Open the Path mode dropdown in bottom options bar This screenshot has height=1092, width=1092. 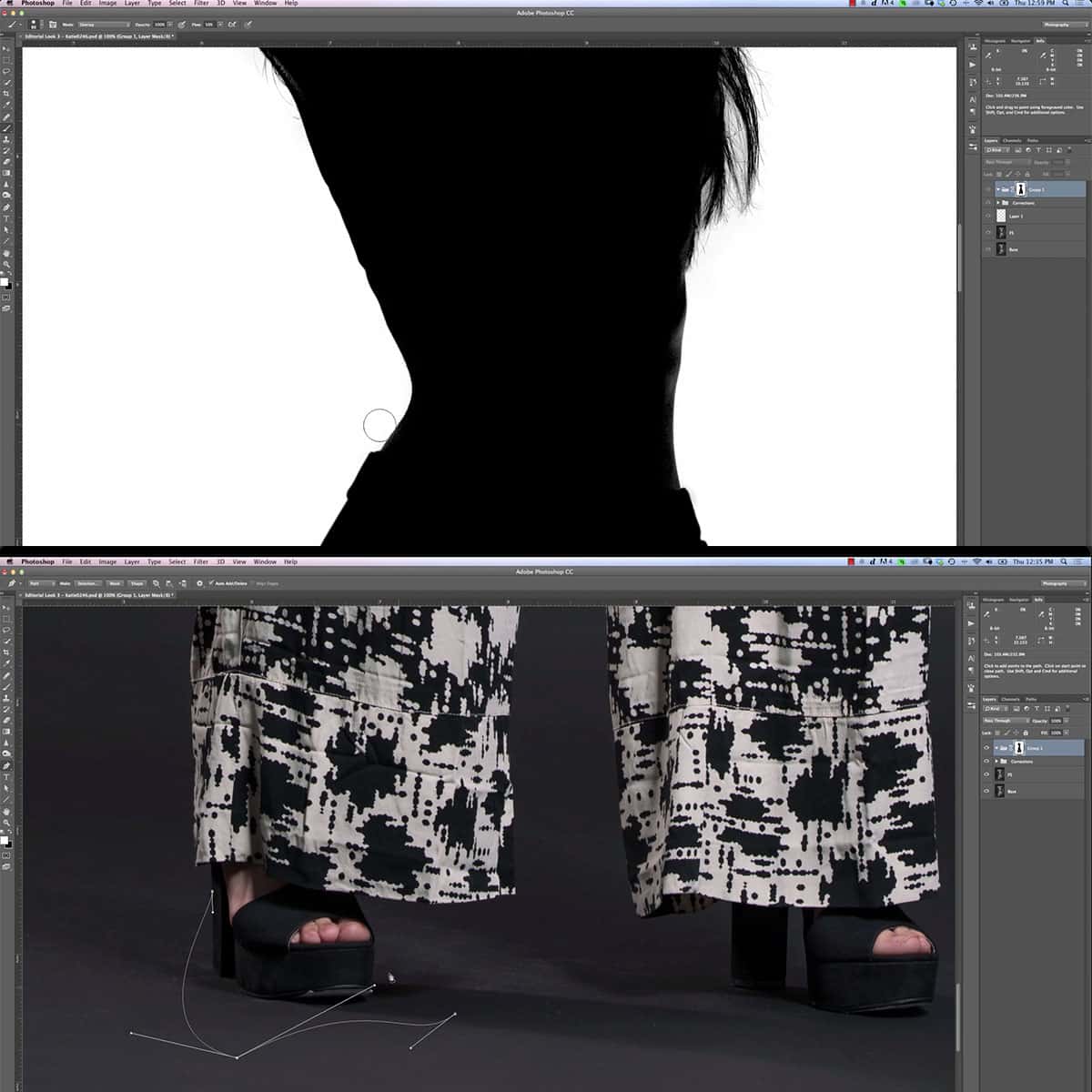[x=42, y=583]
